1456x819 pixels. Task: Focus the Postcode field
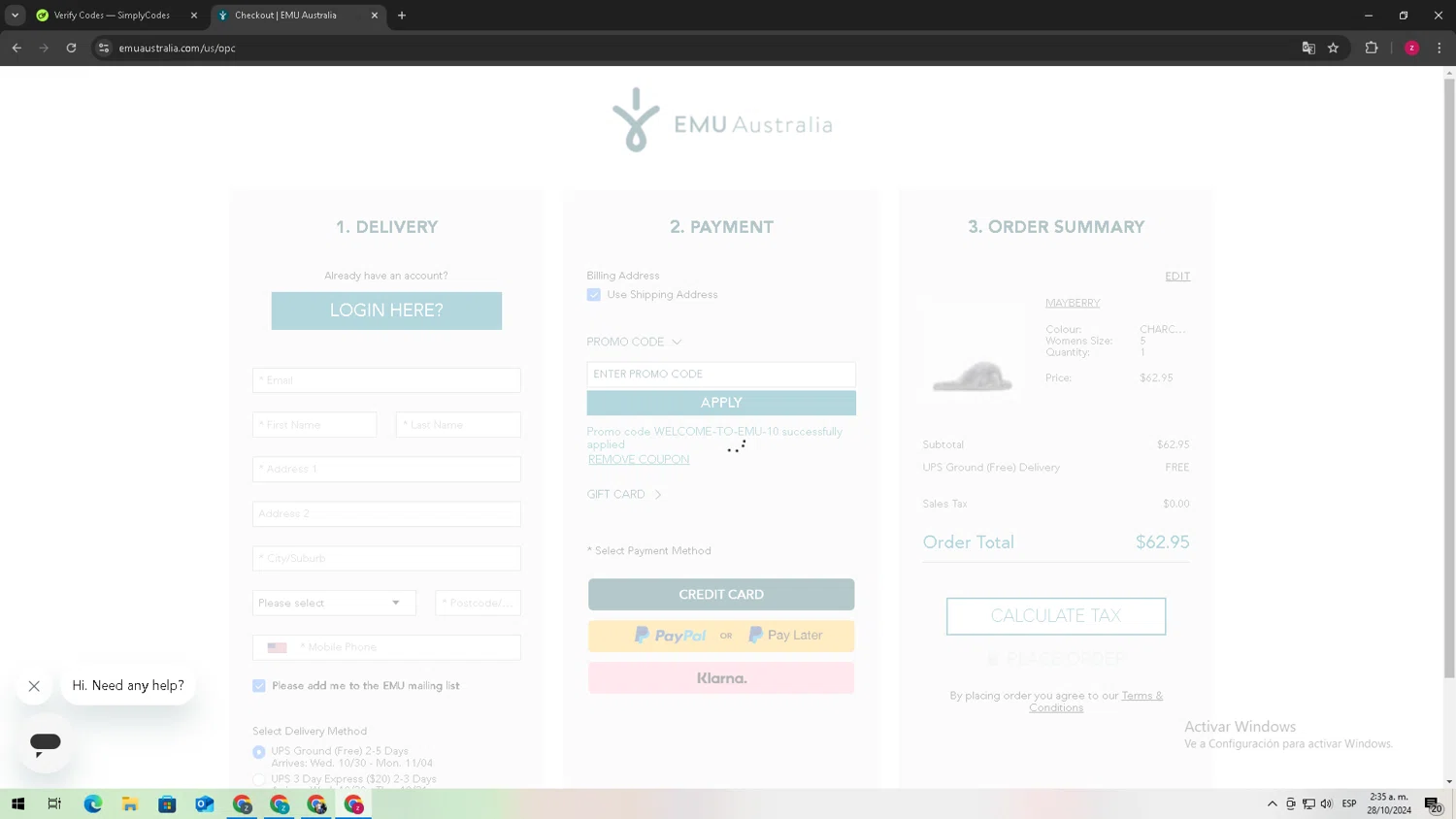(479, 603)
